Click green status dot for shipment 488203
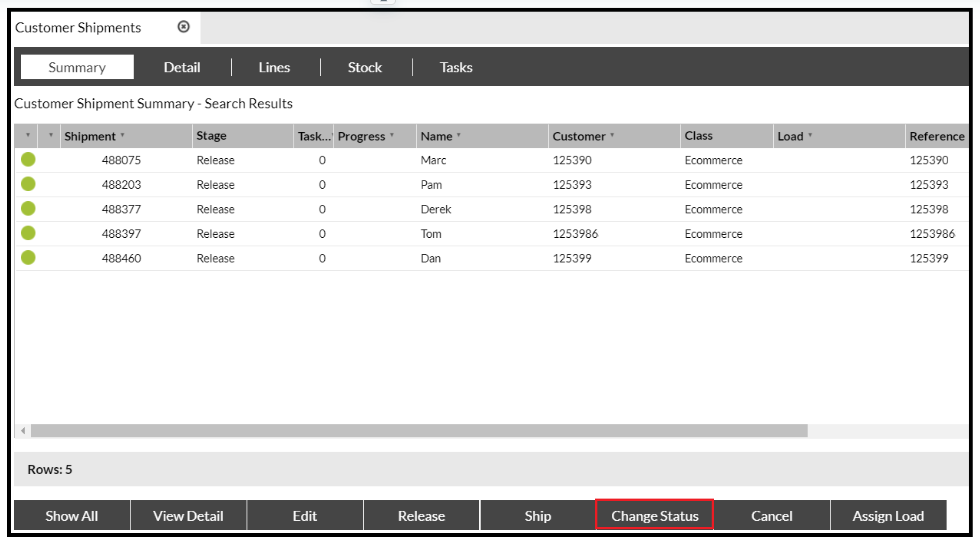This screenshot has height=547, width=980. (28, 184)
